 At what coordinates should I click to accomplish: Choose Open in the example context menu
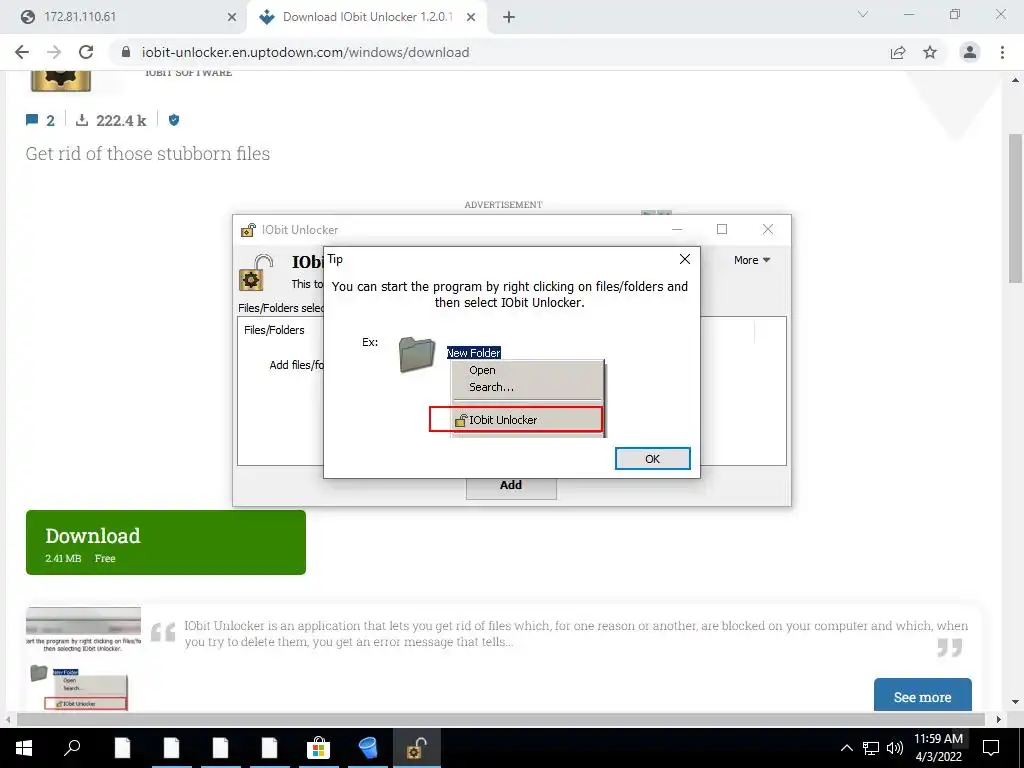[x=482, y=370]
